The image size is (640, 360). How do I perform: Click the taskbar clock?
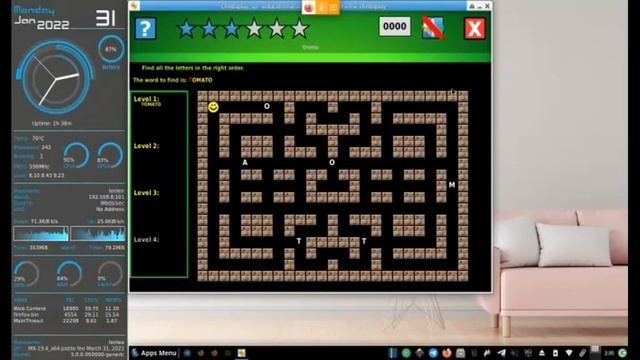pyautogui.click(x=609, y=353)
